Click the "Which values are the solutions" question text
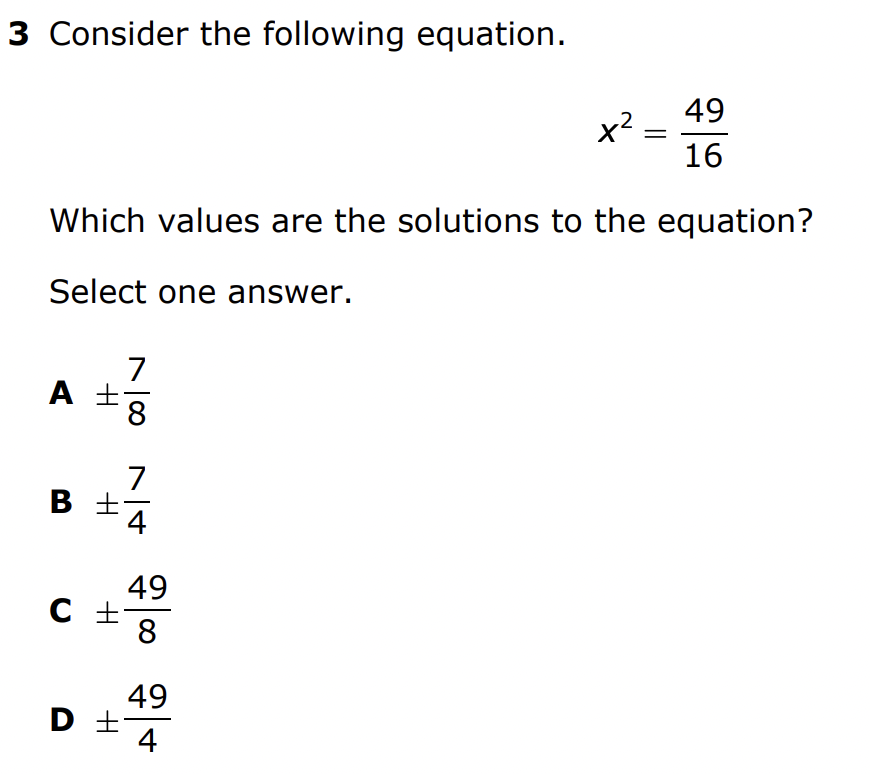870x774 pixels. click(430, 220)
